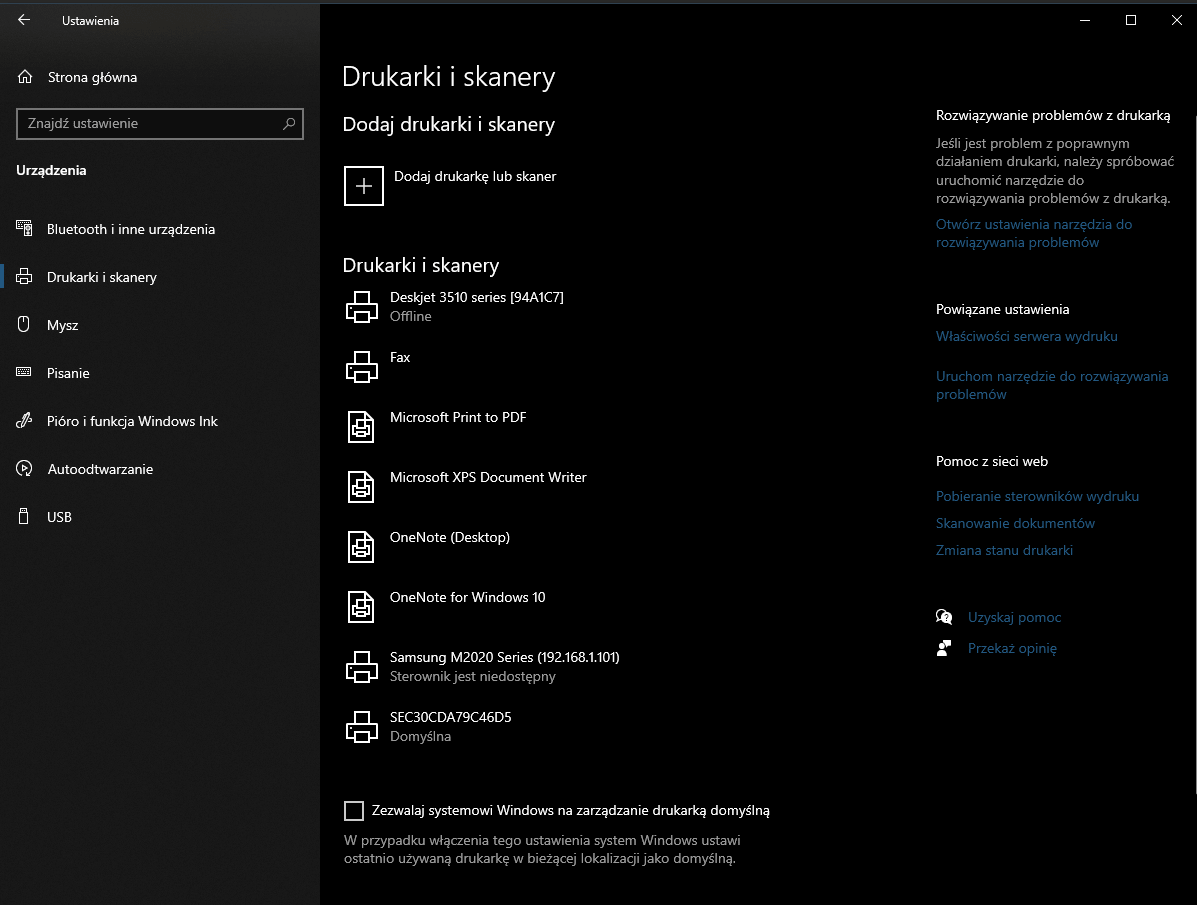This screenshot has height=905, width=1197.
Task: Click Sterownik jest niedostępny status text
Action: 473,677
